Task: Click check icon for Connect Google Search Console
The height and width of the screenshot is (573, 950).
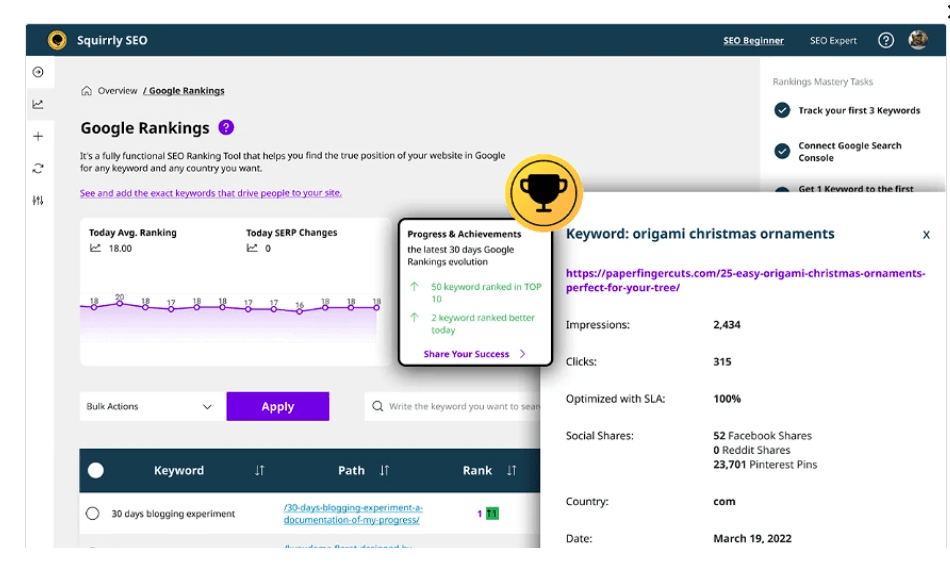Action: 782,151
